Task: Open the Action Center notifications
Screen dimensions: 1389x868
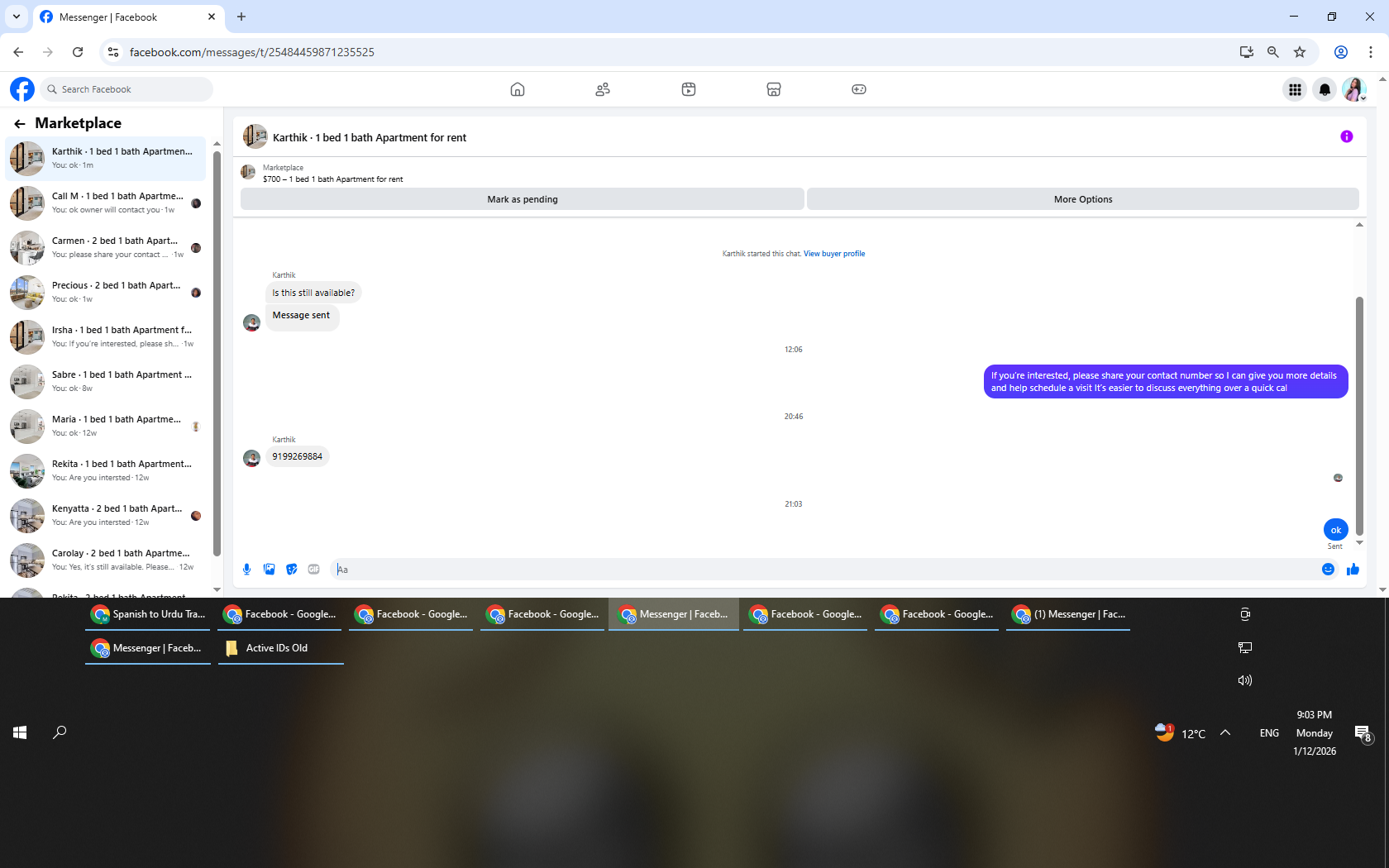Action: 1363,733
